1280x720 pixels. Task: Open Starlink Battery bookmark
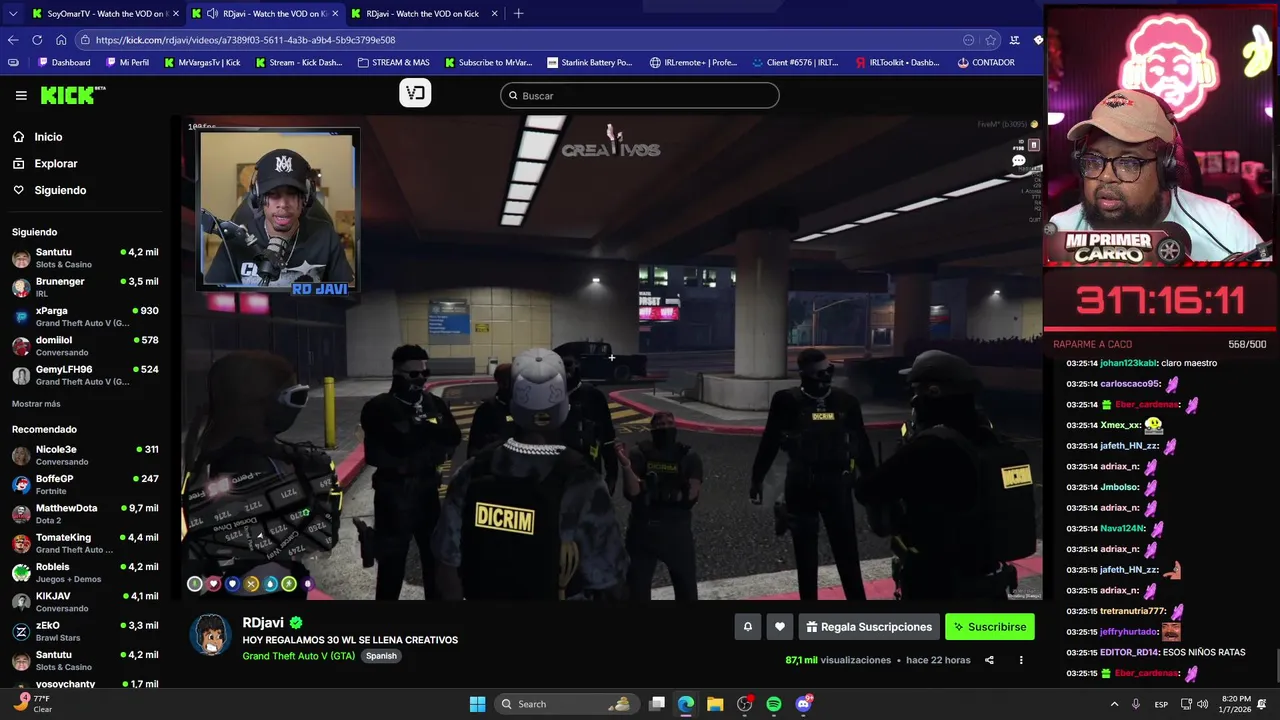coord(588,62)
